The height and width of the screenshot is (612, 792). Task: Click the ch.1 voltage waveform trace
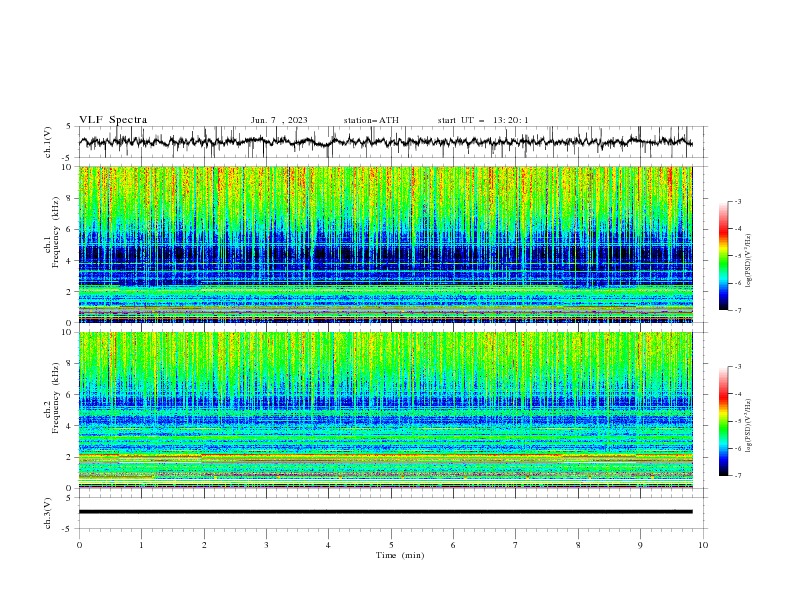(x=385, y=142)
